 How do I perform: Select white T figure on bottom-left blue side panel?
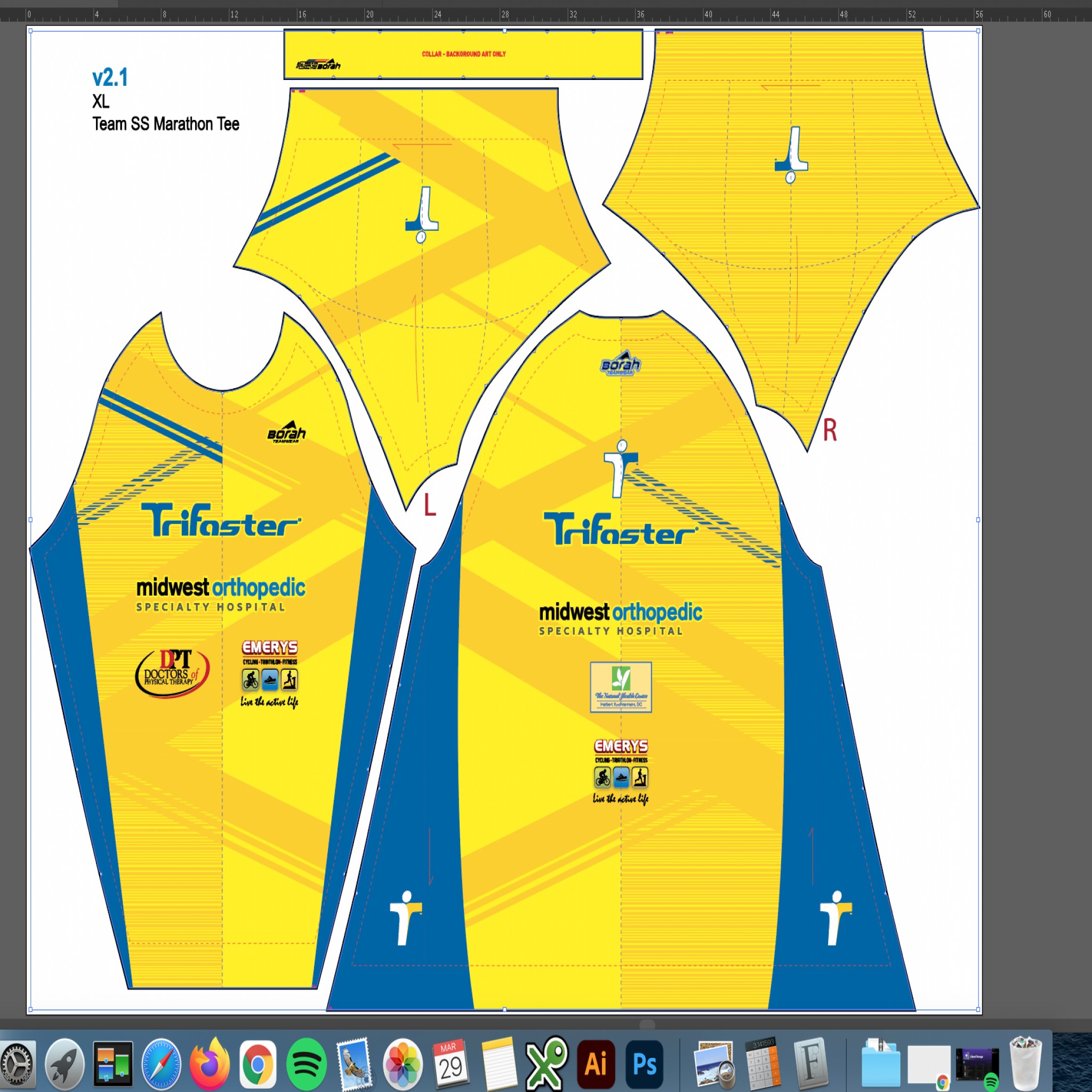[406, 918]
